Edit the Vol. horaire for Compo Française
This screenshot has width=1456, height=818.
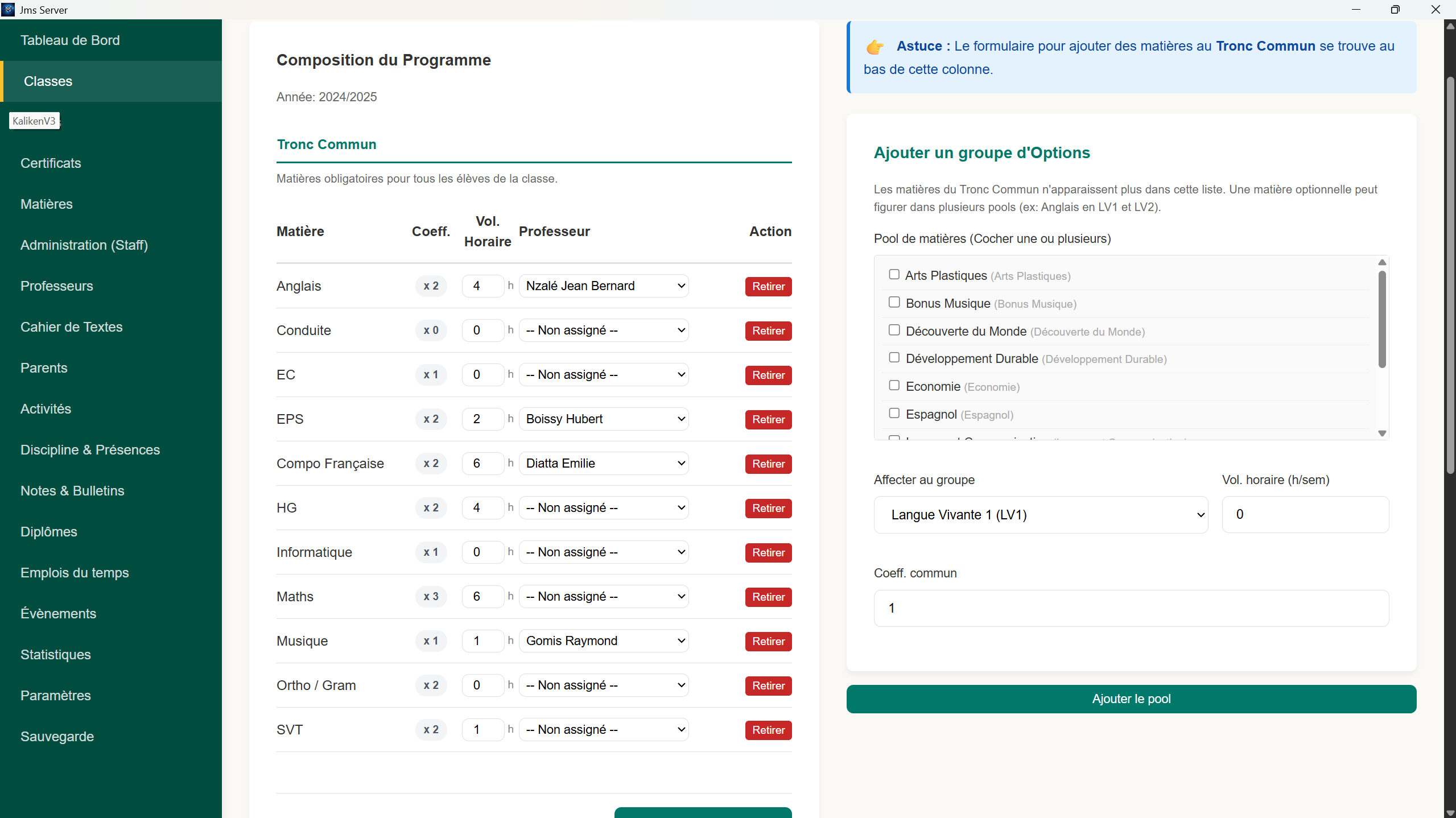[x=483, y=463]
